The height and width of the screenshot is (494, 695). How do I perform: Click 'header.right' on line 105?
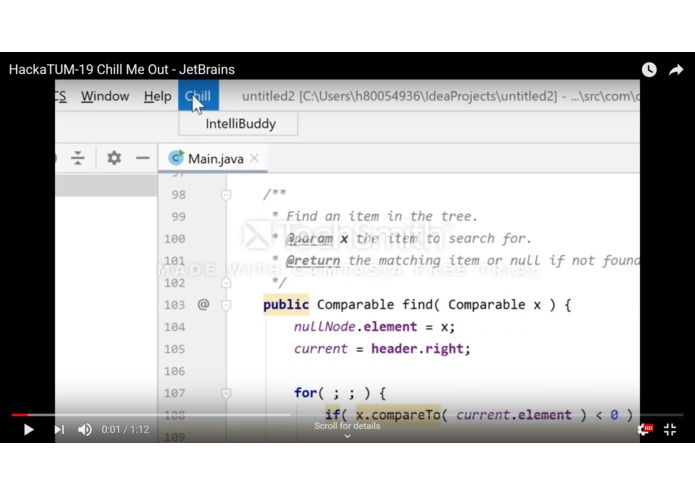point(417,349)
